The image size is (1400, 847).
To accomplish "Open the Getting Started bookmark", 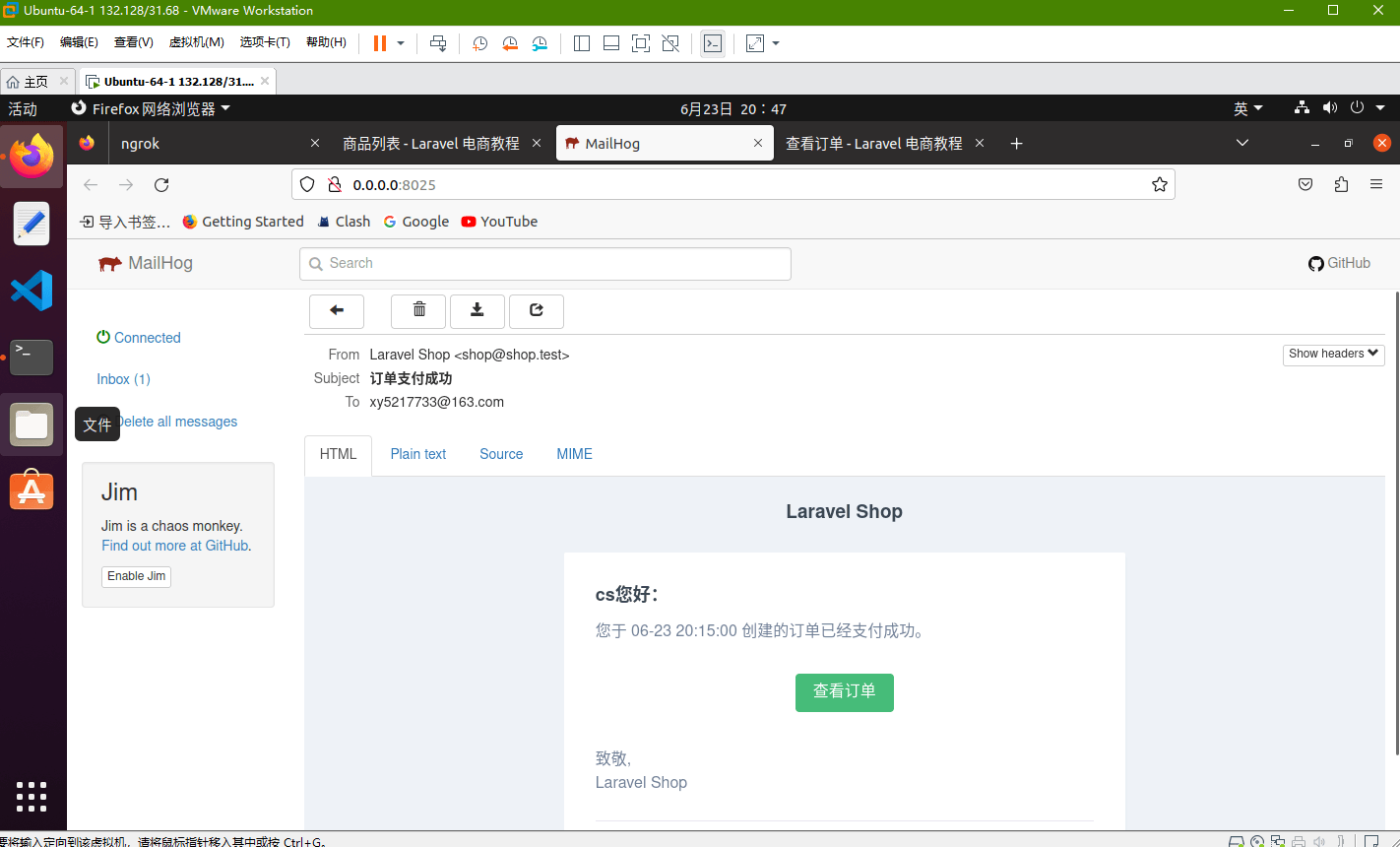I will pos(243,222).
